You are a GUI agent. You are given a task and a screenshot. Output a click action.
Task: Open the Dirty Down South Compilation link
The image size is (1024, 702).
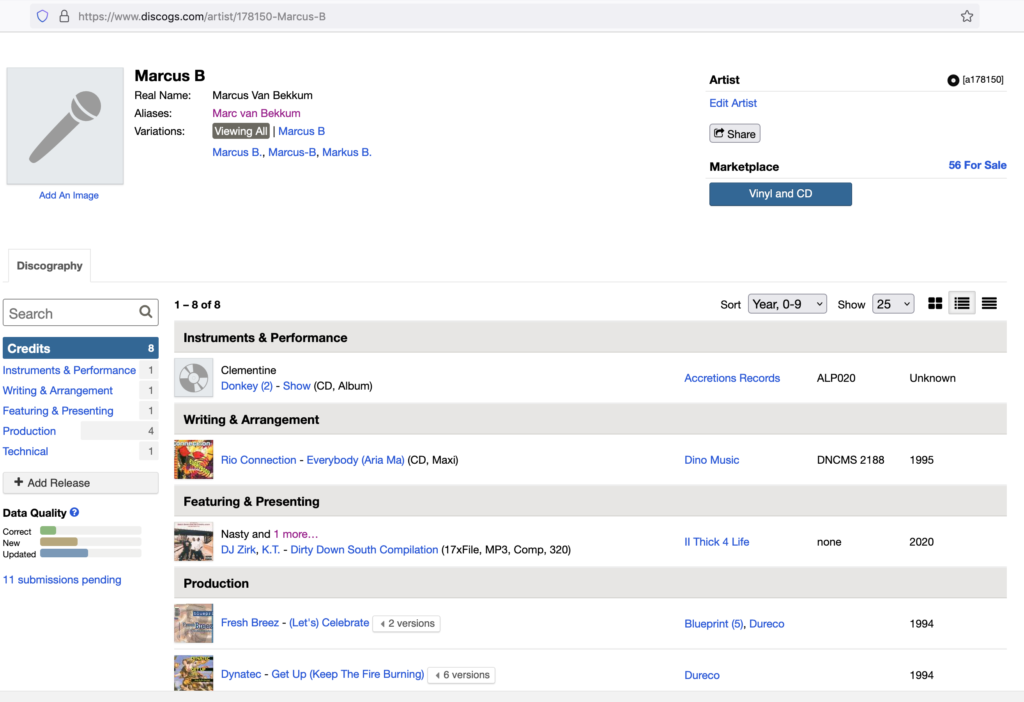[x=364, y=550]
